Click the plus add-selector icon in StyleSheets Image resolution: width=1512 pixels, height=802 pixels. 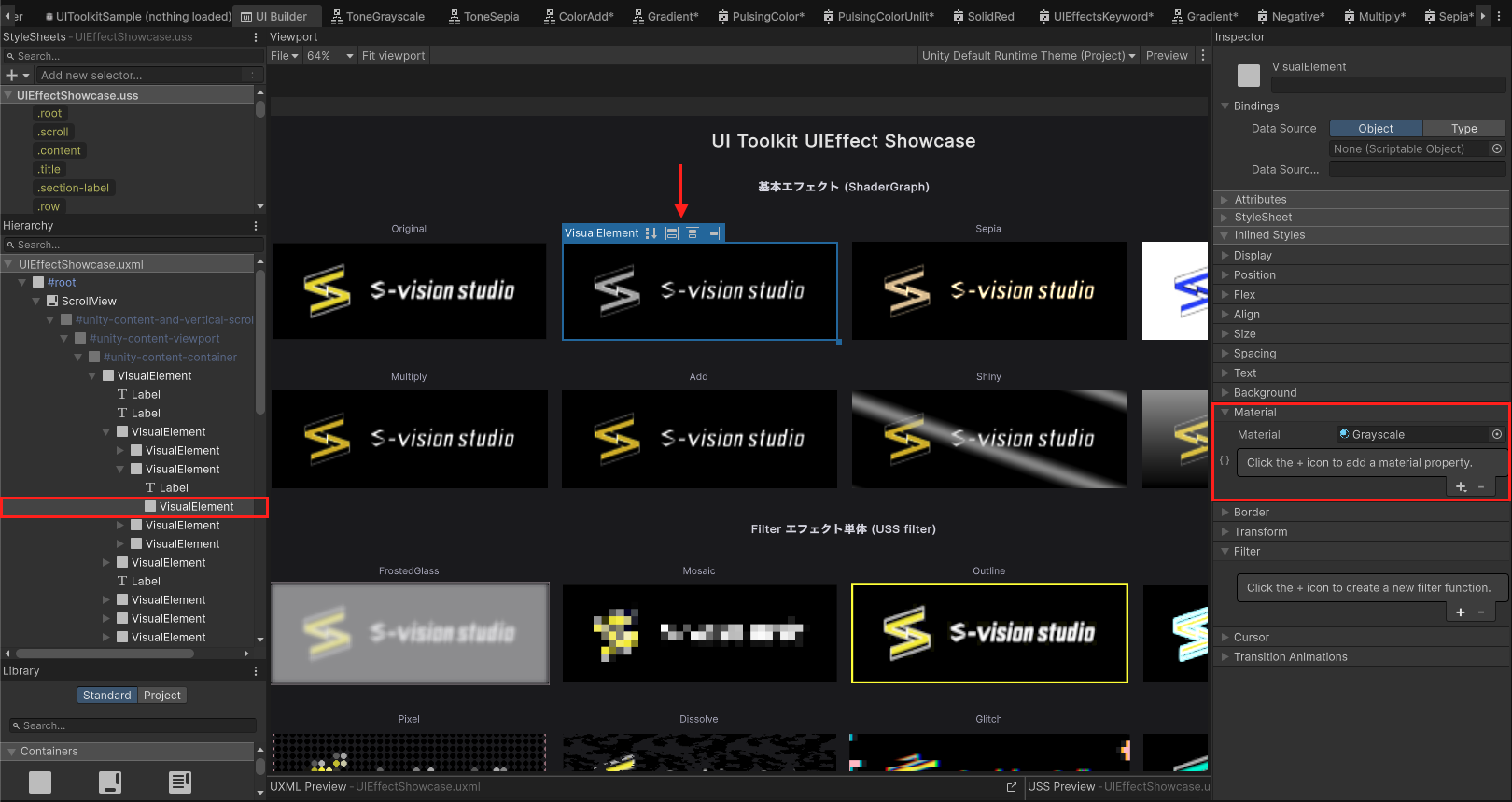(12, 76)
